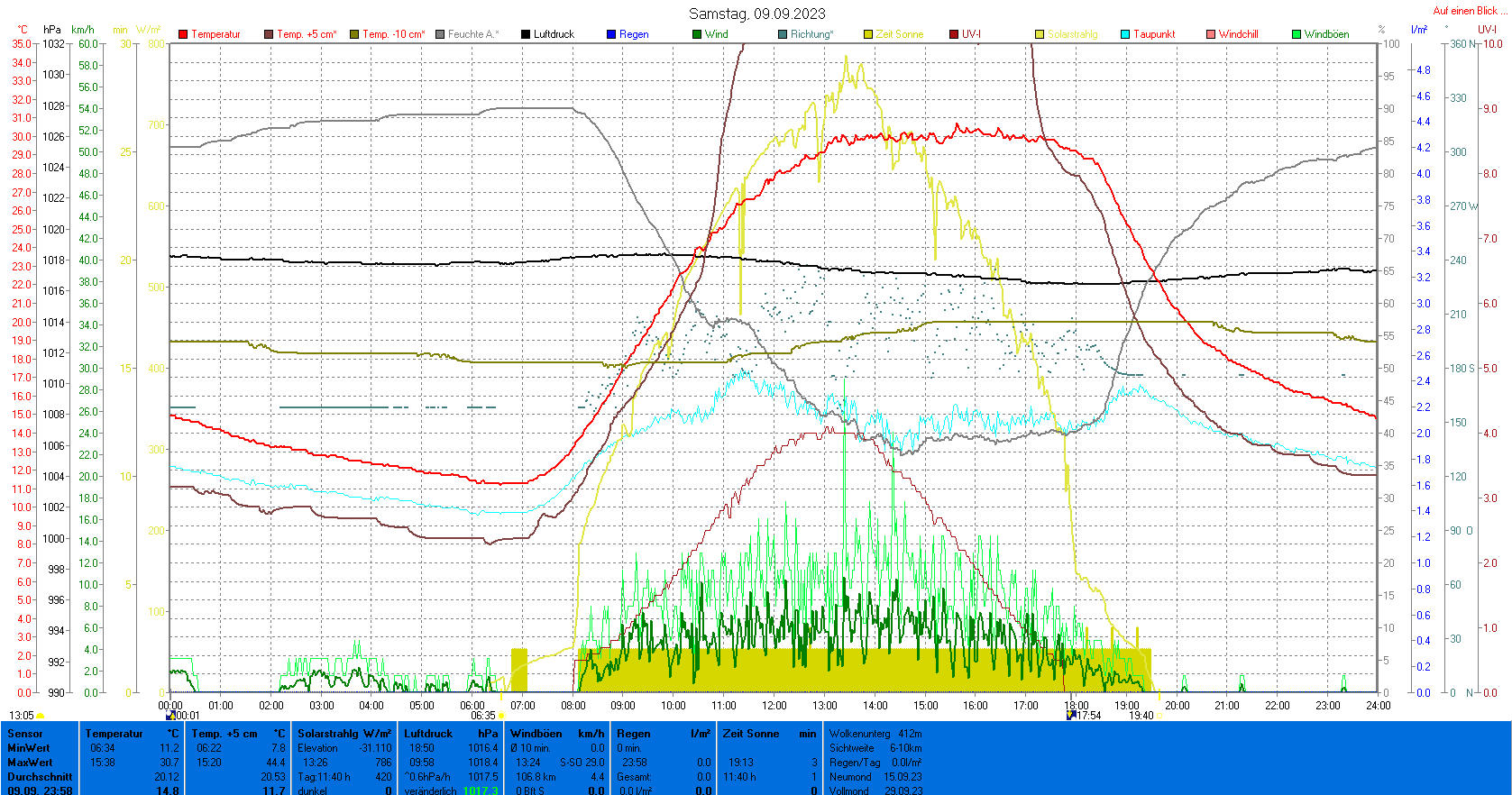Click the green pressure value 1017.3
The image size is (1512, 795).
click(x=481, y=790)
